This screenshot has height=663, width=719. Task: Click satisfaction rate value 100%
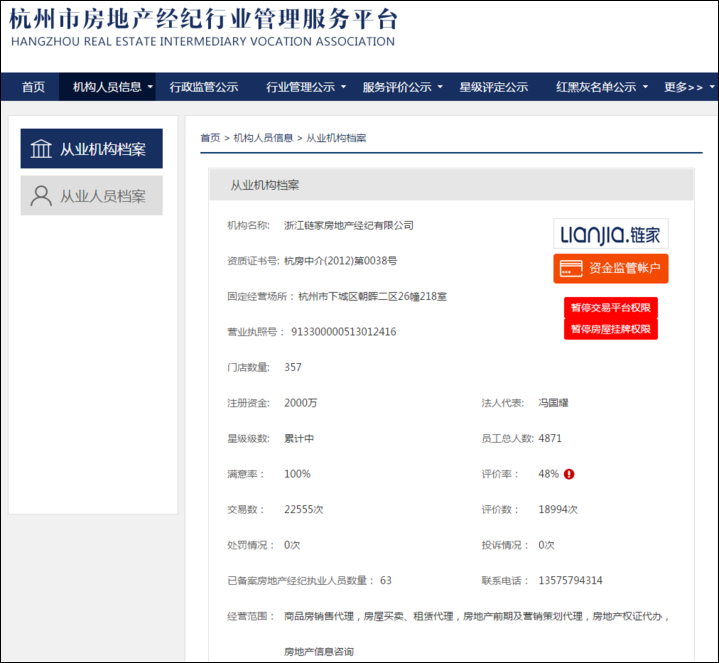[x=298, y=474]
